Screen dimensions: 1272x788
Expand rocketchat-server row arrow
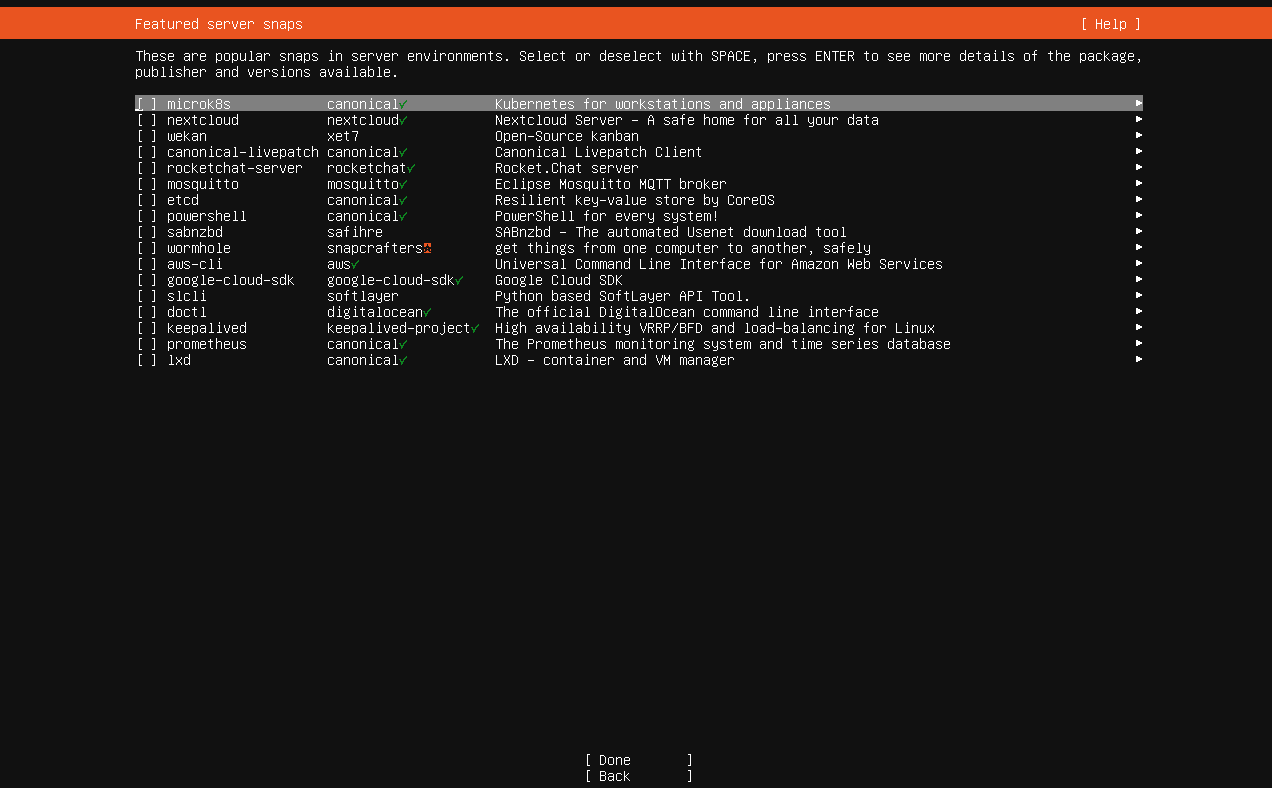click(x=1138, y=167)
